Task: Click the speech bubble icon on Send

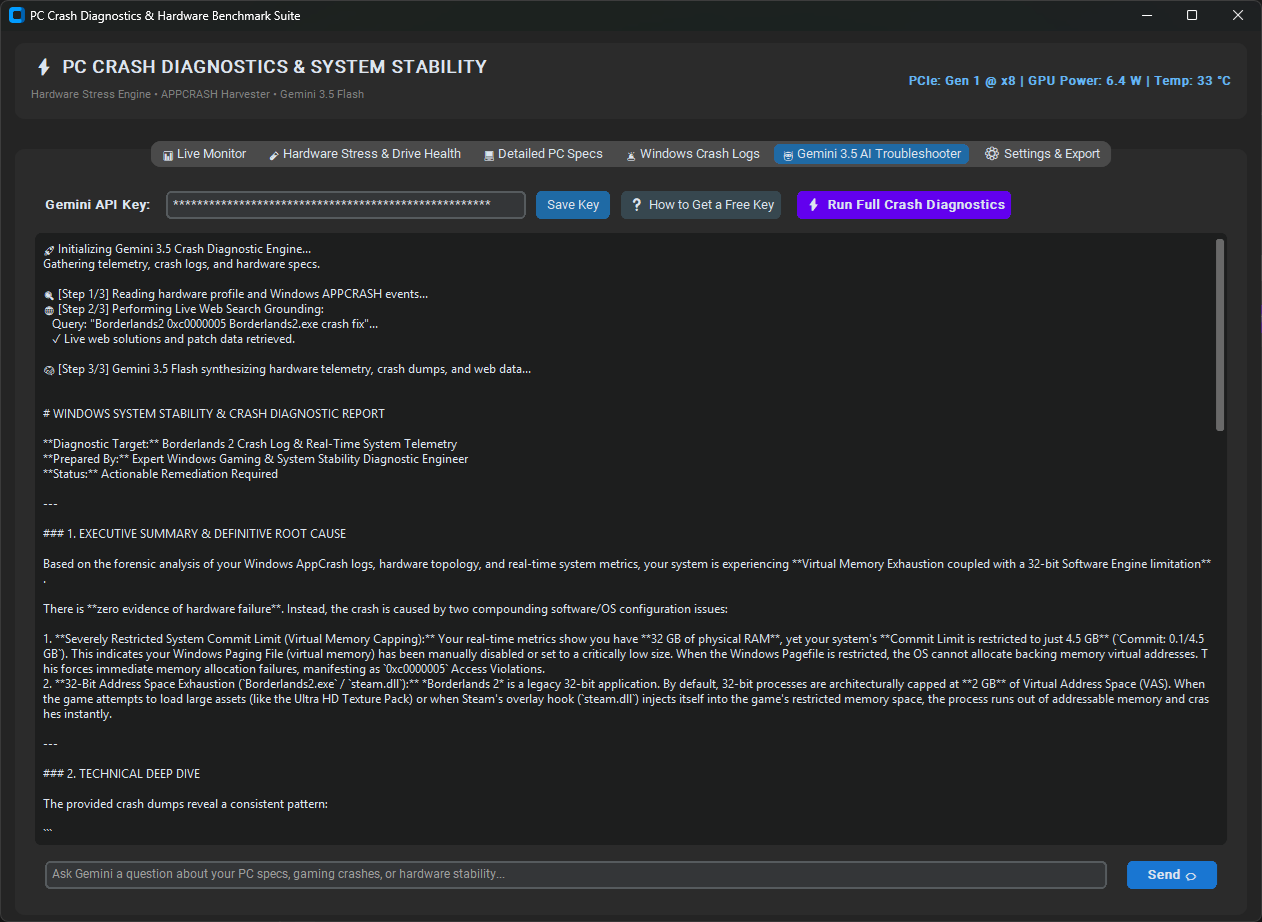Action: [1191, 876]
